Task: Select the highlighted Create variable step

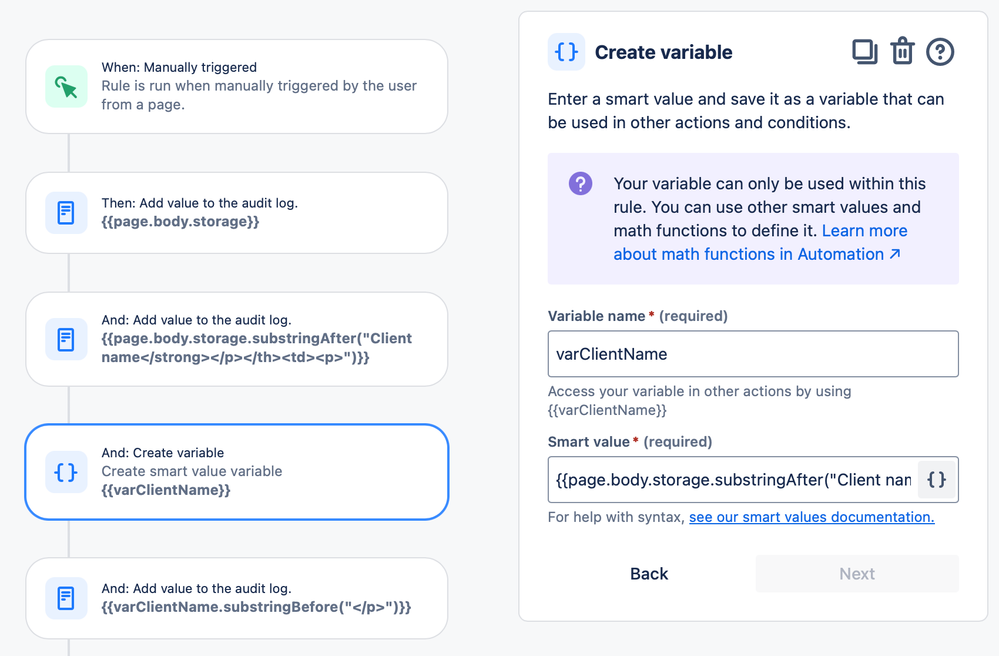Action: tap(237, 472)
